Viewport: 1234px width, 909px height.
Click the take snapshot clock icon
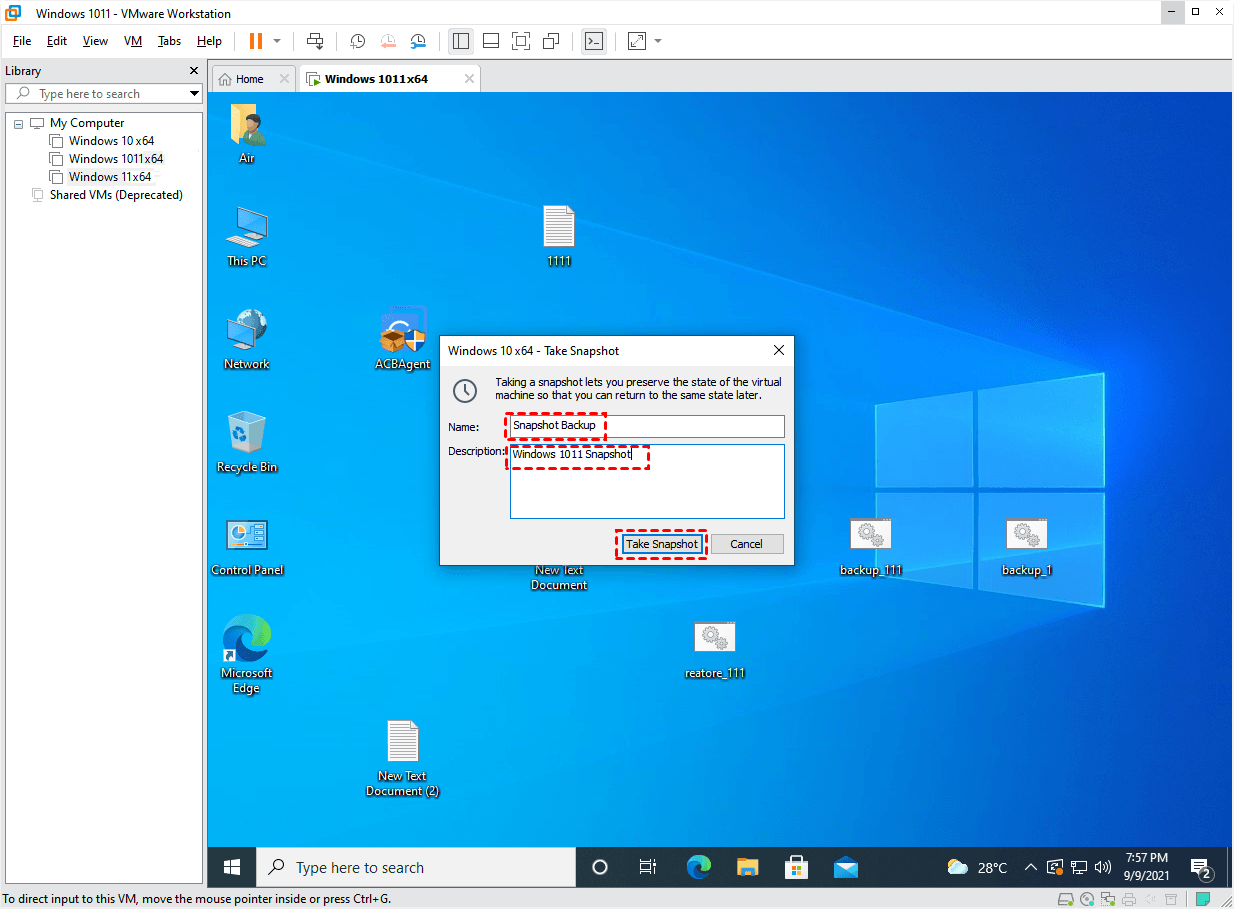pyautogui.click(x=357, y=41)
